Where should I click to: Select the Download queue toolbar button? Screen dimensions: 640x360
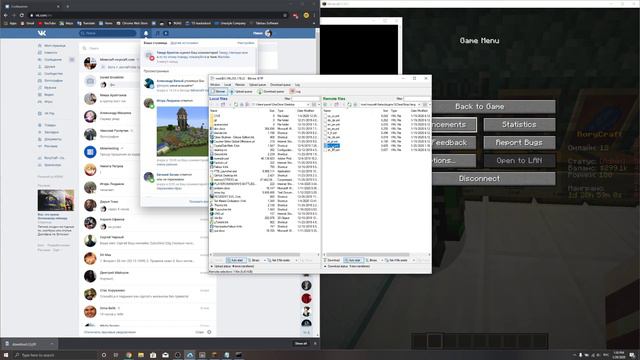tap(271, 91)
